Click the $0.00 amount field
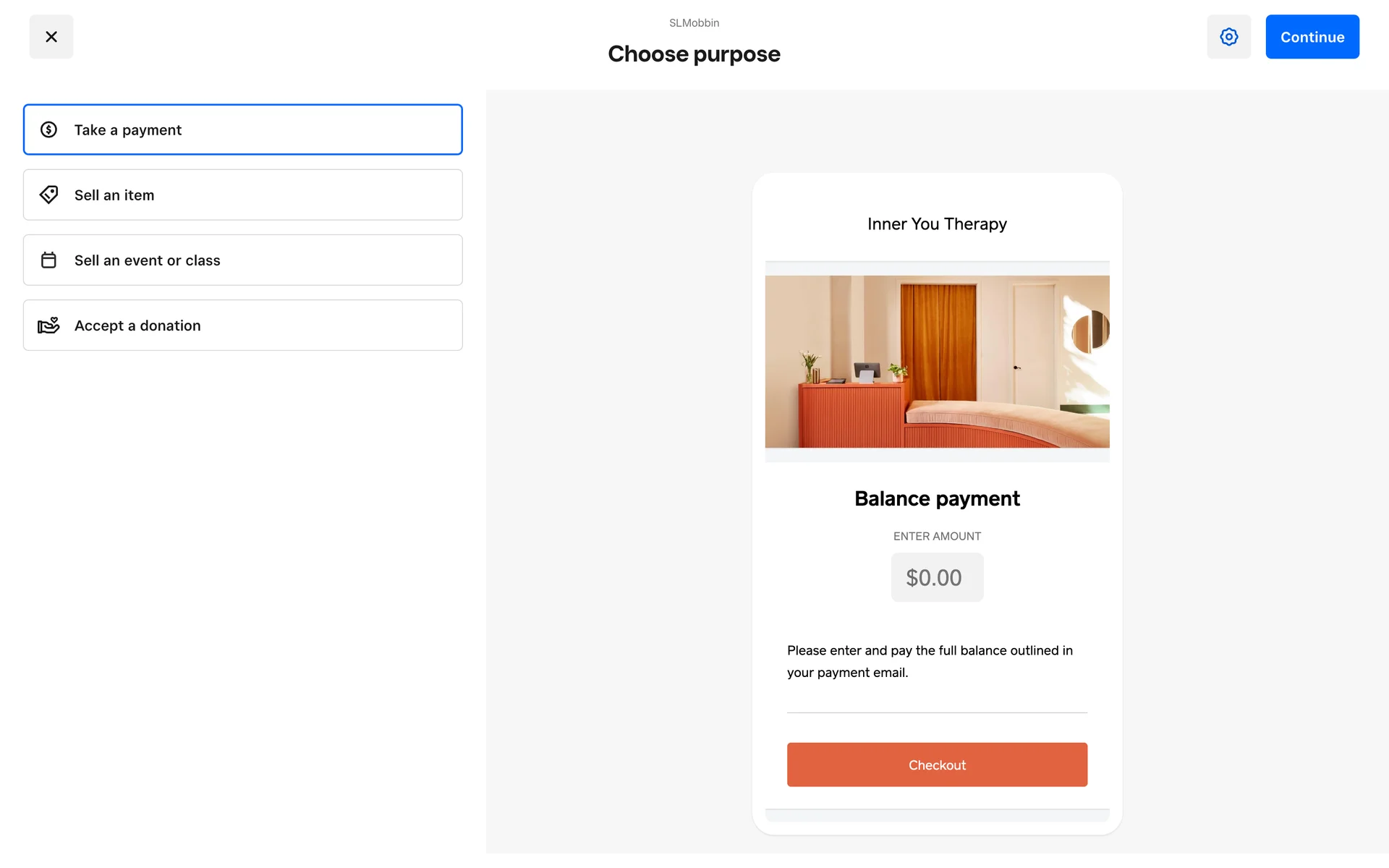The image size is (1389, 868). point(937,577)
